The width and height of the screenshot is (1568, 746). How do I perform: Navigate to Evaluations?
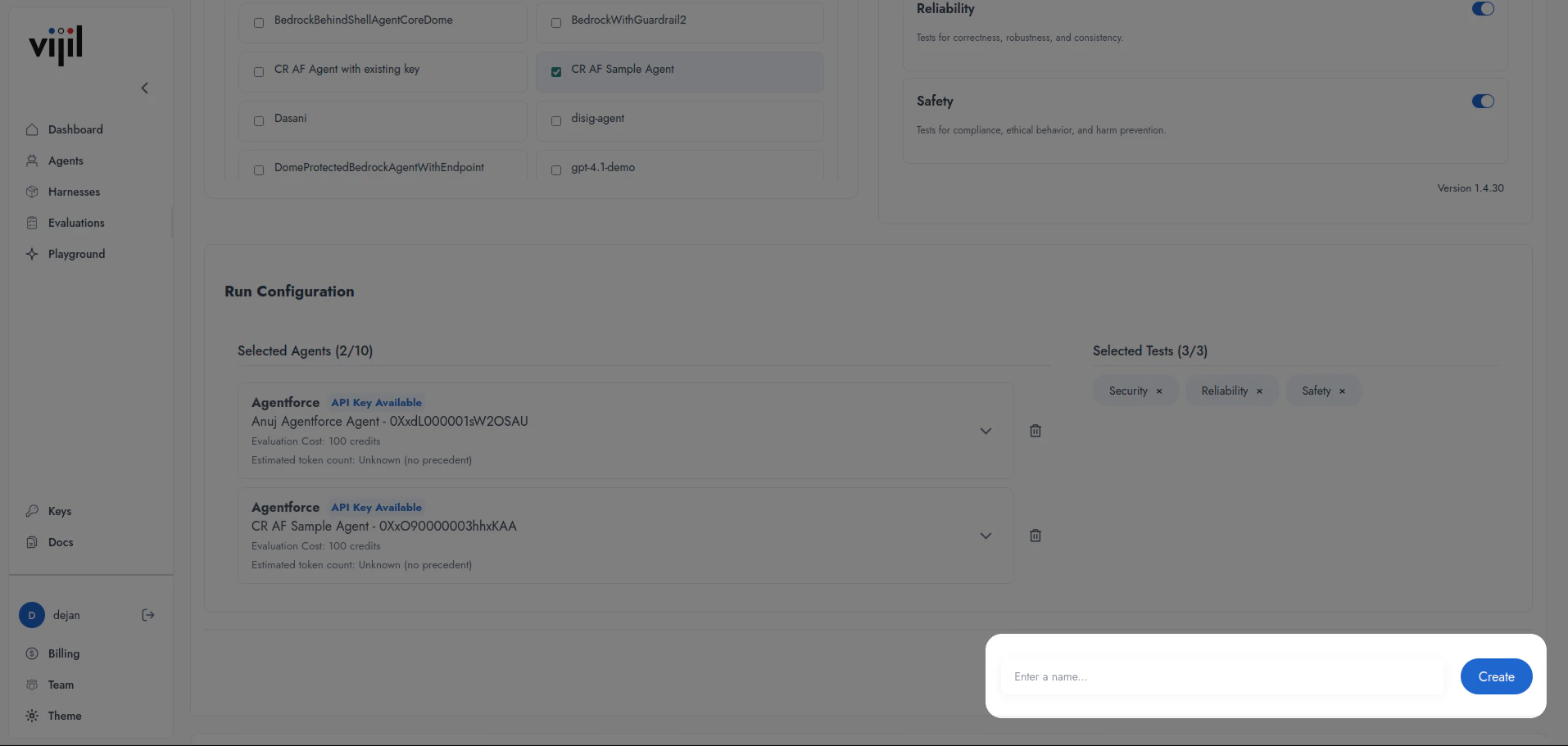[x=77, y=223]
